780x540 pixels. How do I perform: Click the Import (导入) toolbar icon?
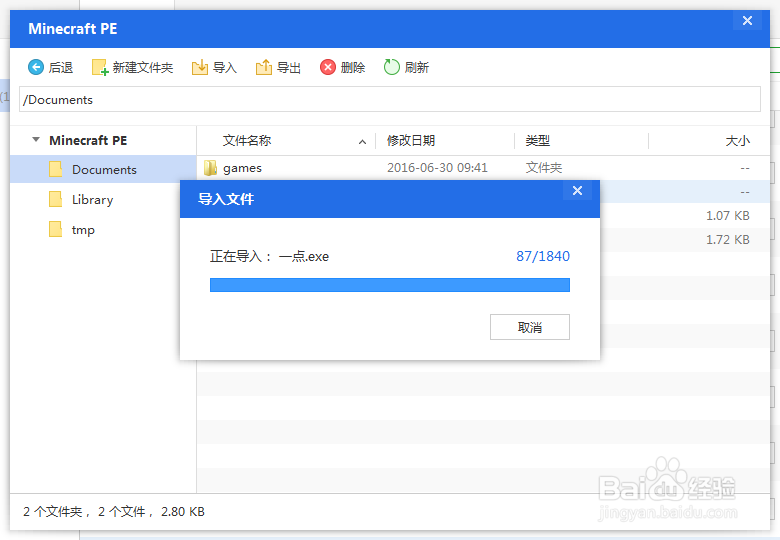200,67
